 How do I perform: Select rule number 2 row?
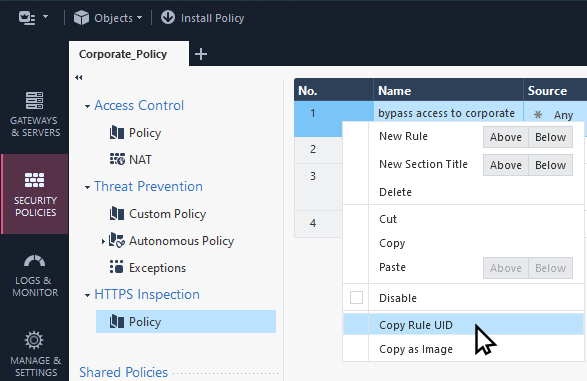(x=318, y=150)
